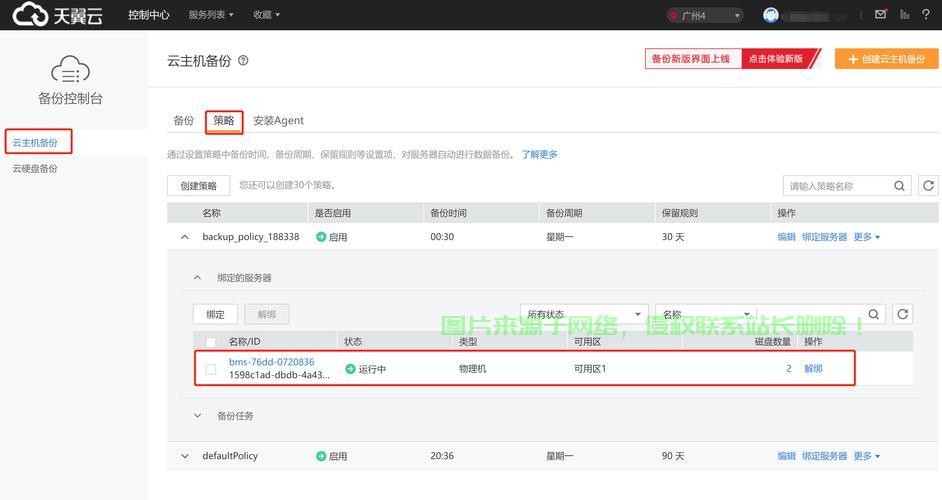Tick the select-all checkbox in server table header

(211, 342)
